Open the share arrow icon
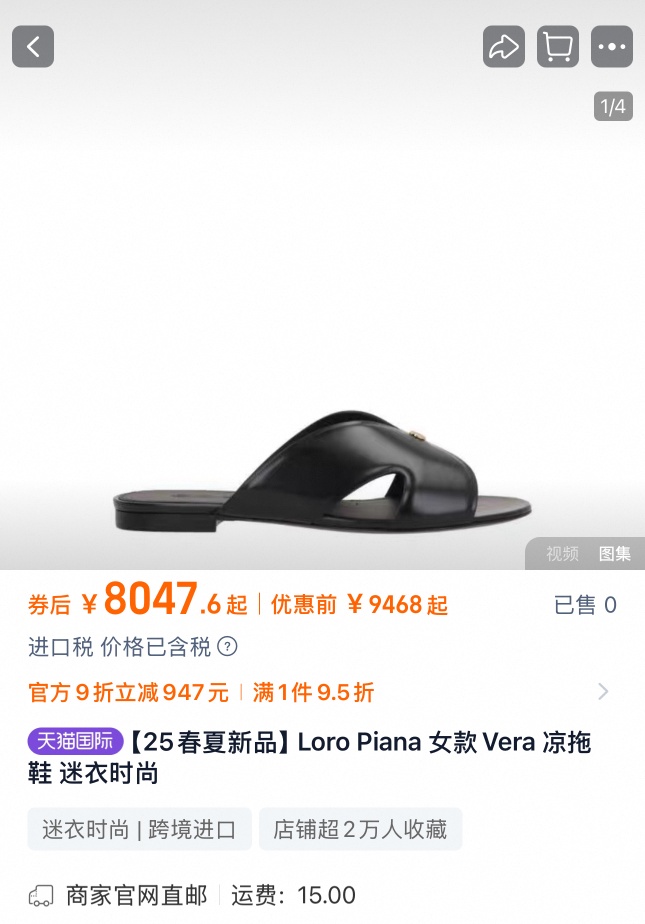Screen dimensions: 645x924 (x=504, y=47)
